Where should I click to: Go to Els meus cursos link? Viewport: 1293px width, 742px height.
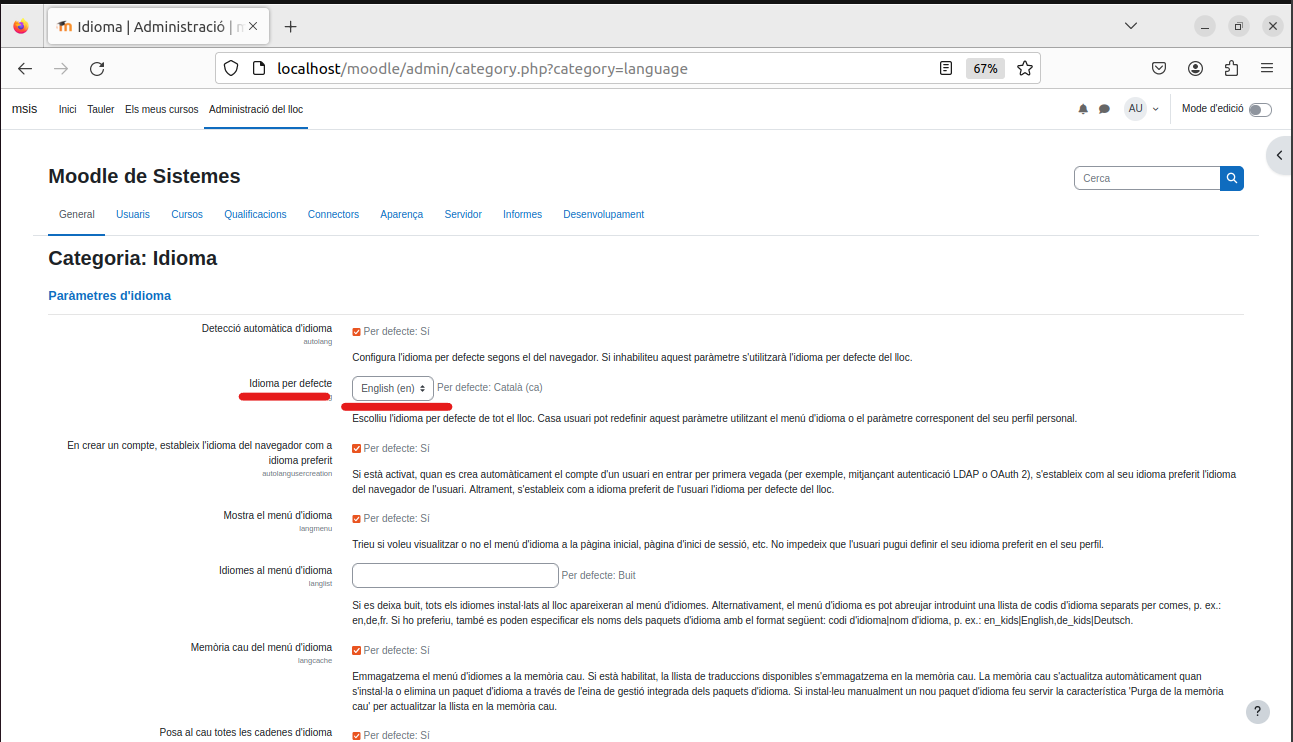pyautogui.click(x=162, y=109)
